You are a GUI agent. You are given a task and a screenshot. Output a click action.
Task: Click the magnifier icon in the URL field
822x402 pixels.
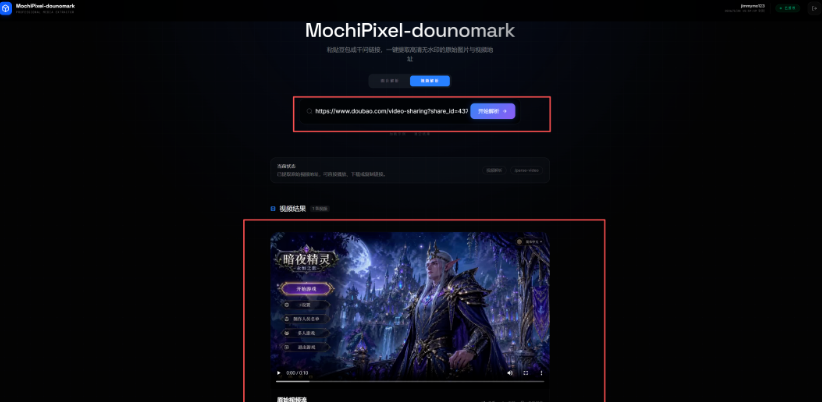(309, 111)
